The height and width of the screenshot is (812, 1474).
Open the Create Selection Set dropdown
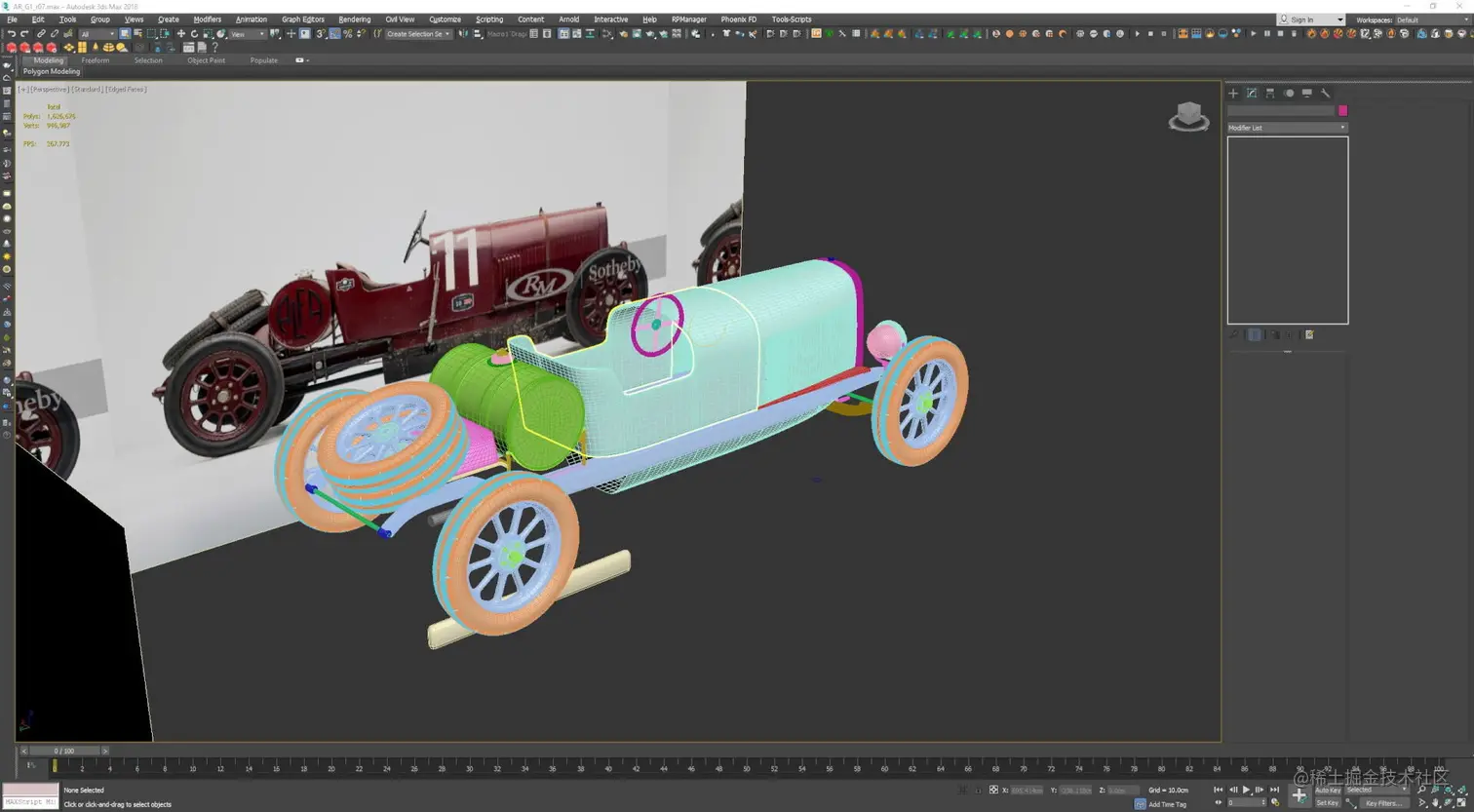(418, 34)
